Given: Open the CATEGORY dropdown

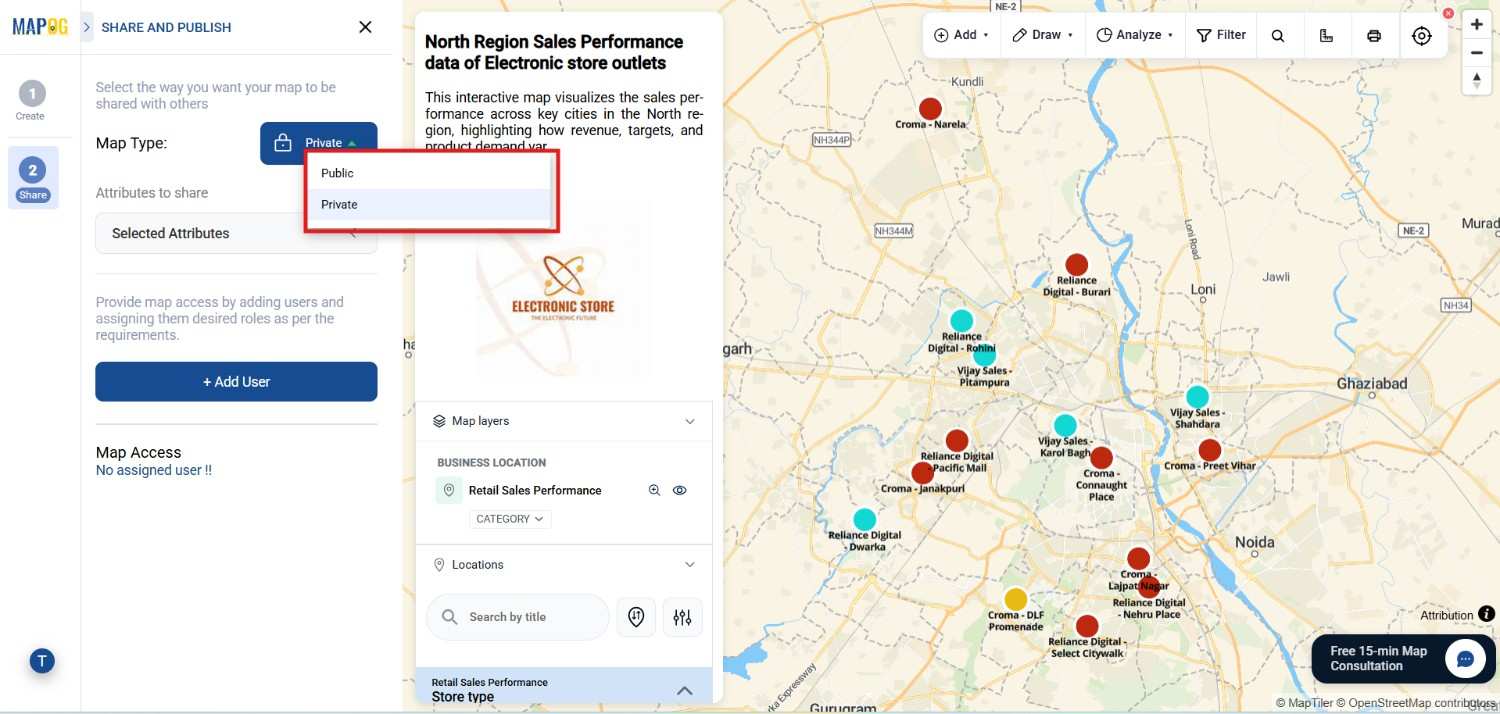Looking at the screenshot, I should pyautogui.click(x=510, y=519).
